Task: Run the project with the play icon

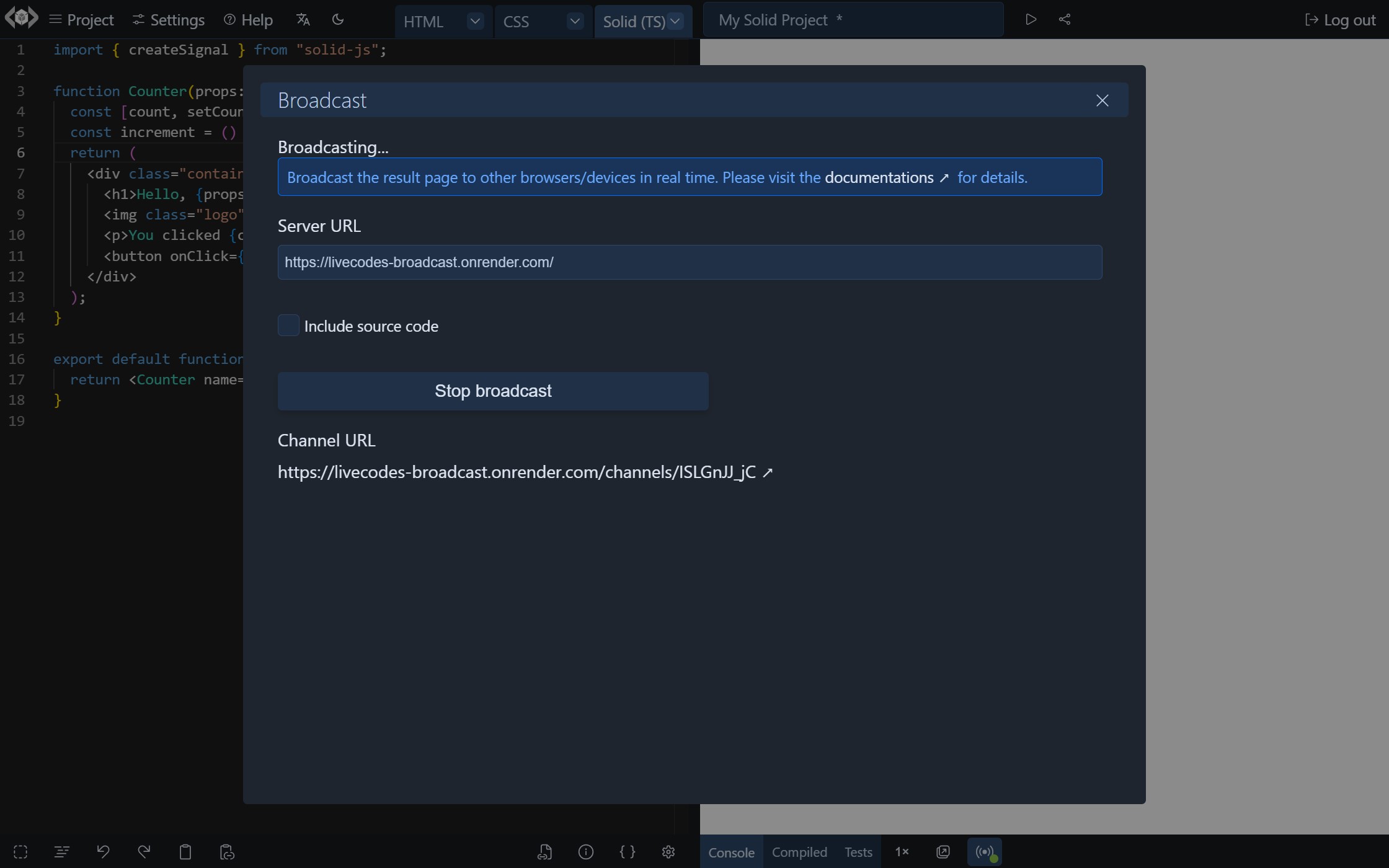Action: 1031,19
